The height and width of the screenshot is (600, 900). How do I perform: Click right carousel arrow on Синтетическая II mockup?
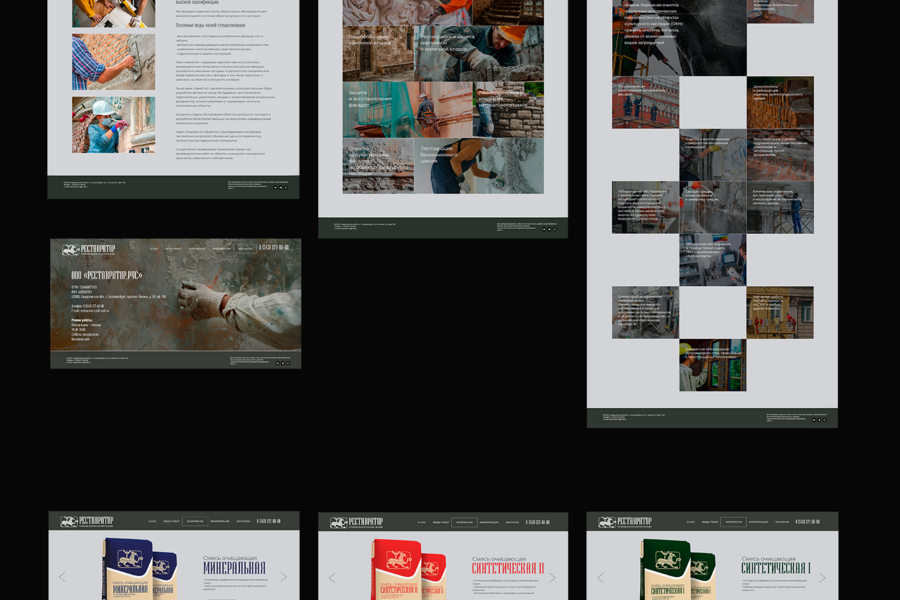tap(552, 578)
